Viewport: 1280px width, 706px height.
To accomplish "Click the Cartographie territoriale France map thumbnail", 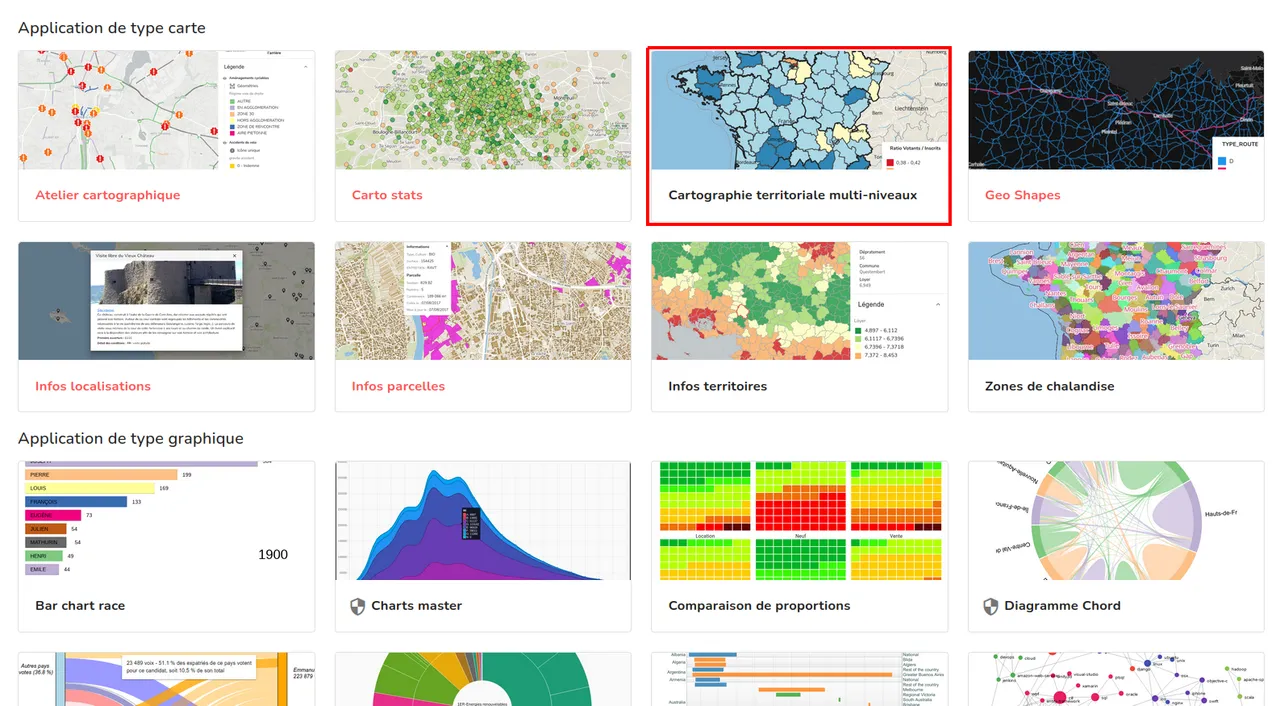I will [x=799, y=110].
